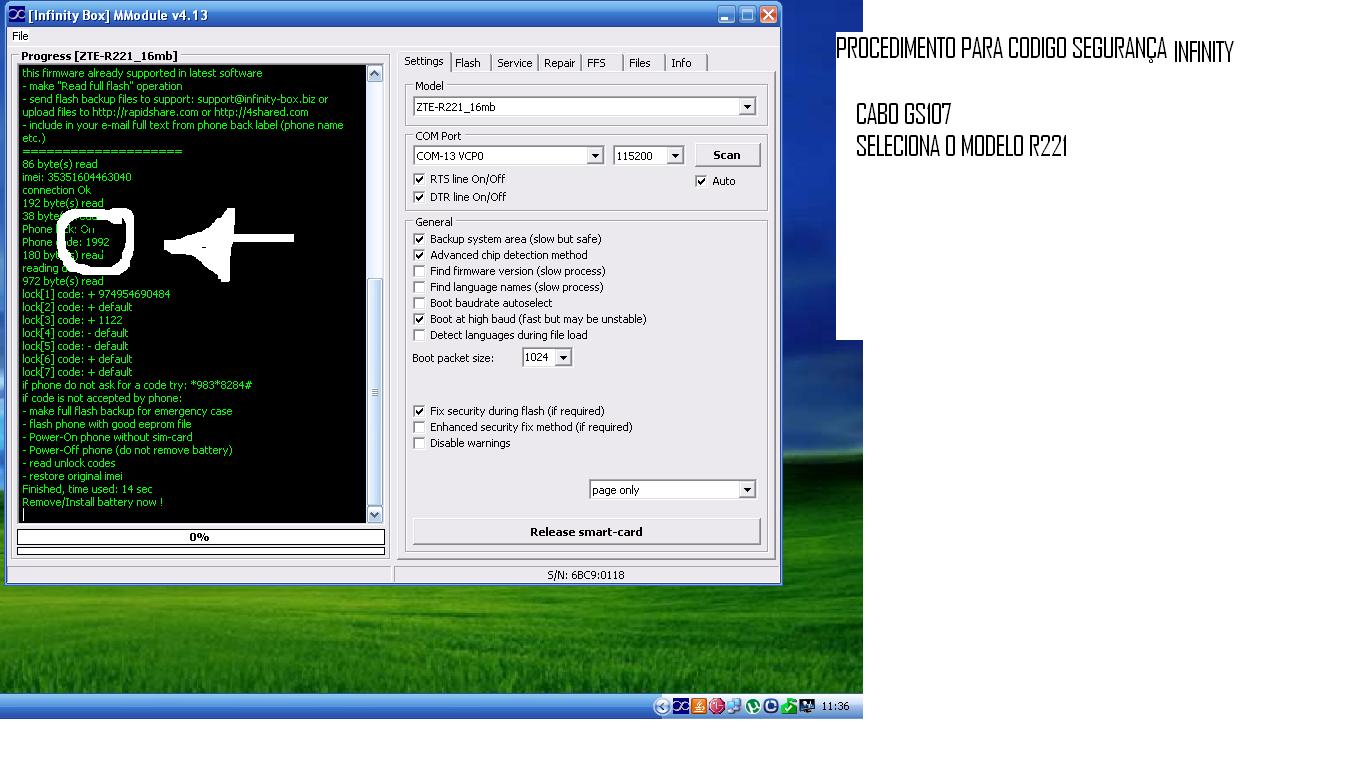
Task: Open the orange Java tray icon
Action: tap(699, 706)
